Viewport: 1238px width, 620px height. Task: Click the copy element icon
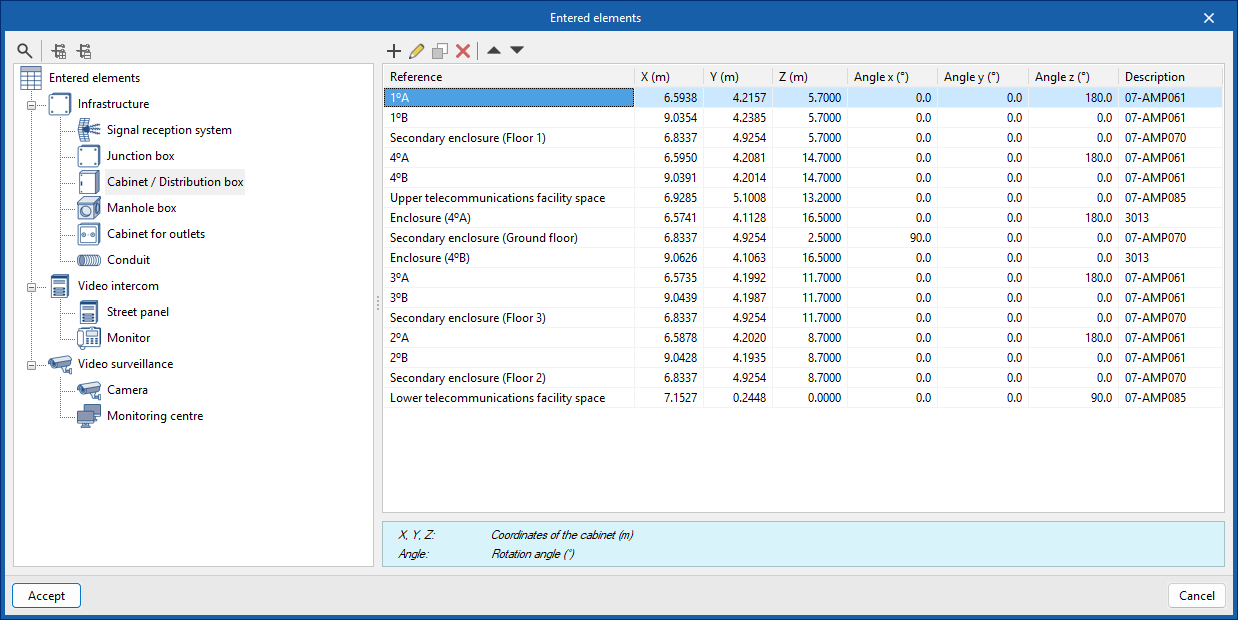439,51
